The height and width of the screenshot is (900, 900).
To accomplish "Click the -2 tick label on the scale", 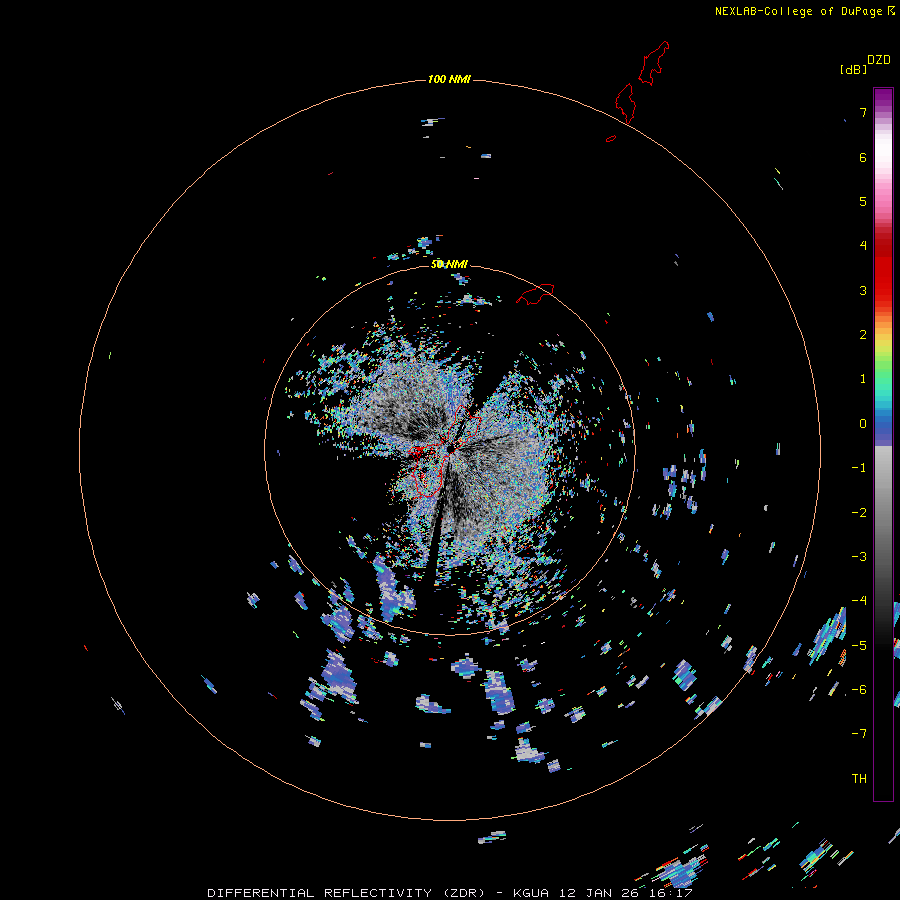I will point(859,512).
